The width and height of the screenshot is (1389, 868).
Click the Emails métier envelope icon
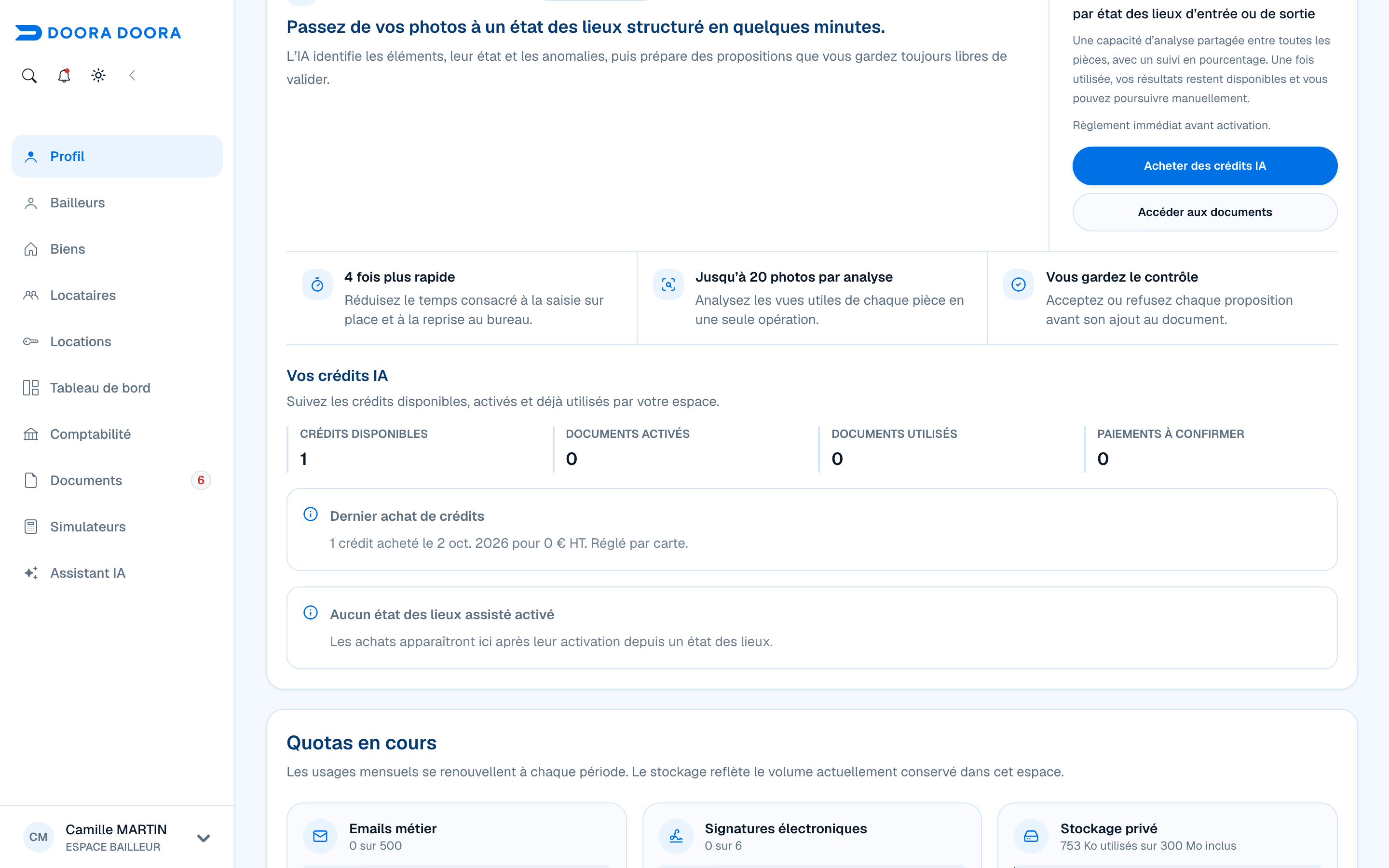(320, 837)
